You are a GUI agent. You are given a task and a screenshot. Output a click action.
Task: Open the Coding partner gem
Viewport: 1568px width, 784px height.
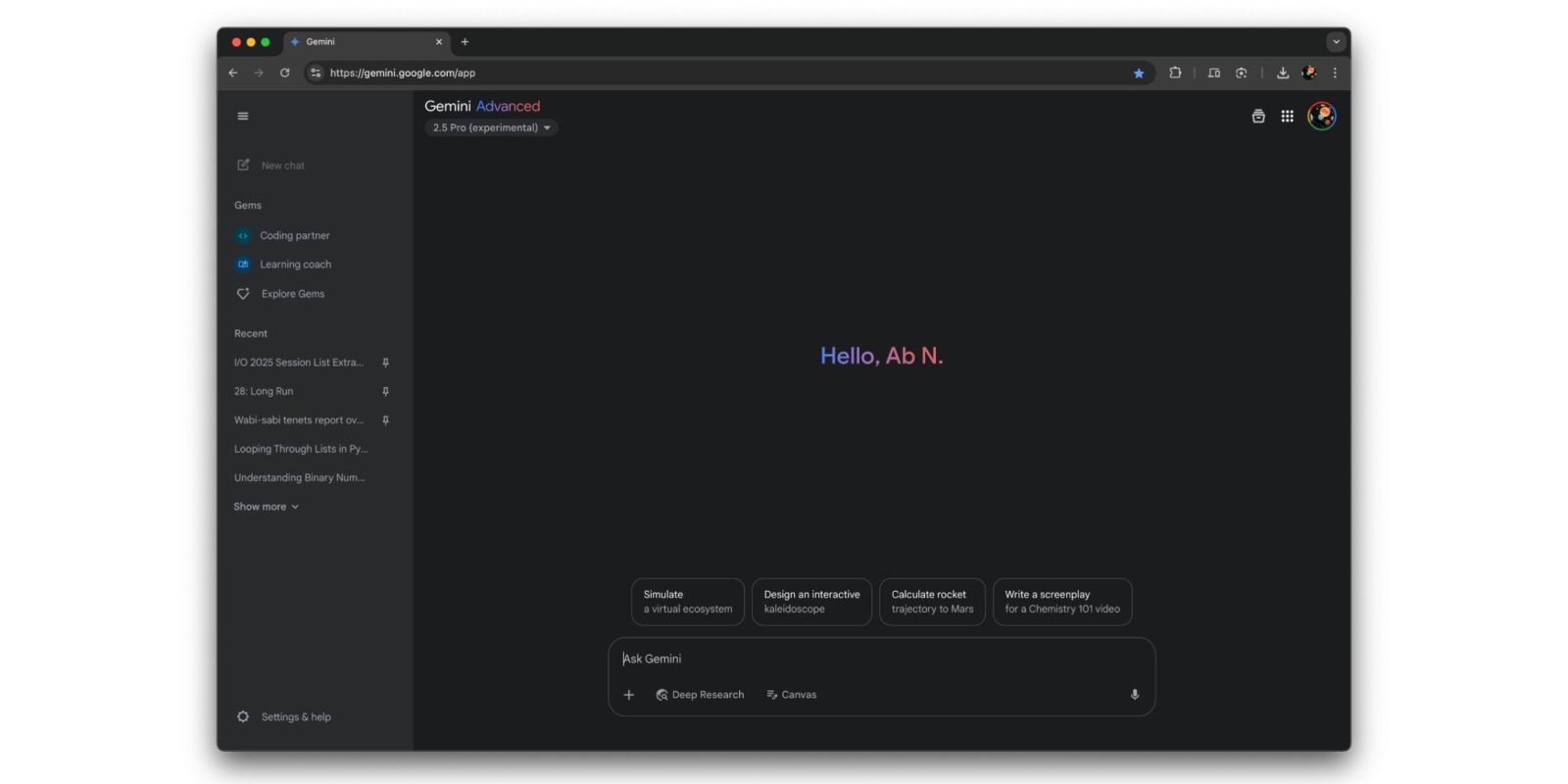pyautogui.click(x=294, y=236)
